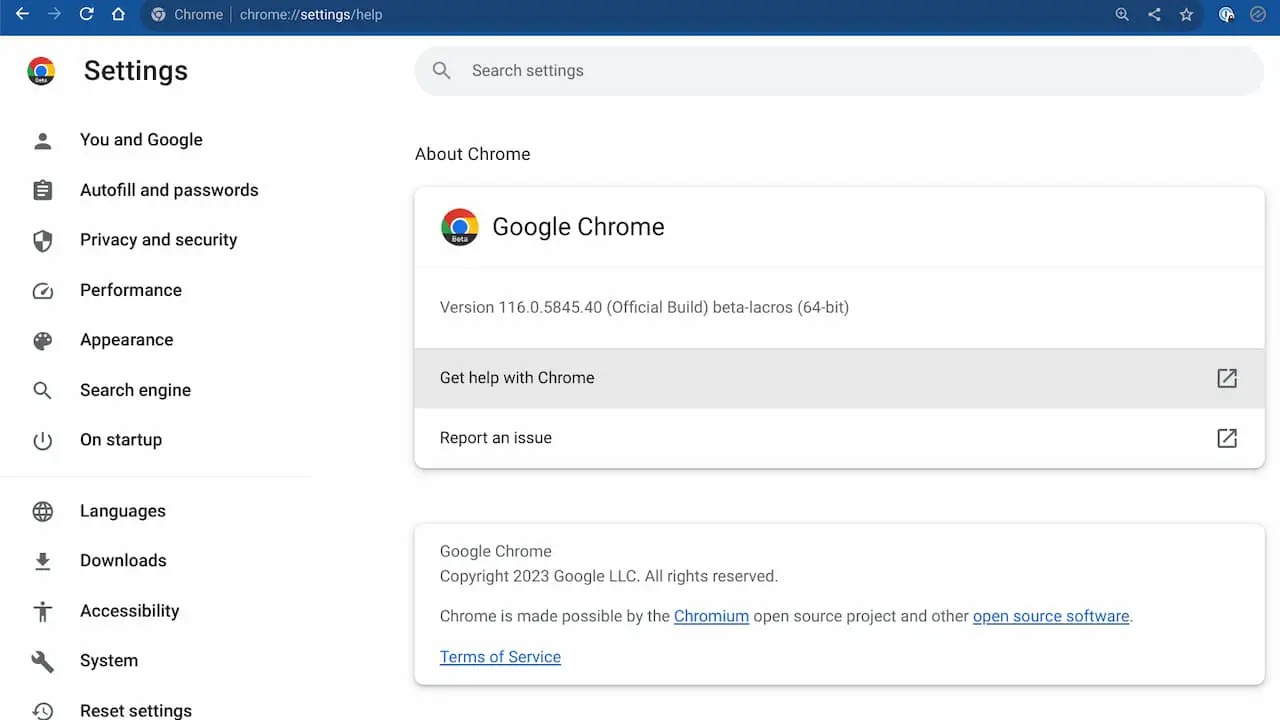Viewport: 1280px width, 720px height.
Task: Select the Performance speedometer icon
Action: (x=42, y=290)
